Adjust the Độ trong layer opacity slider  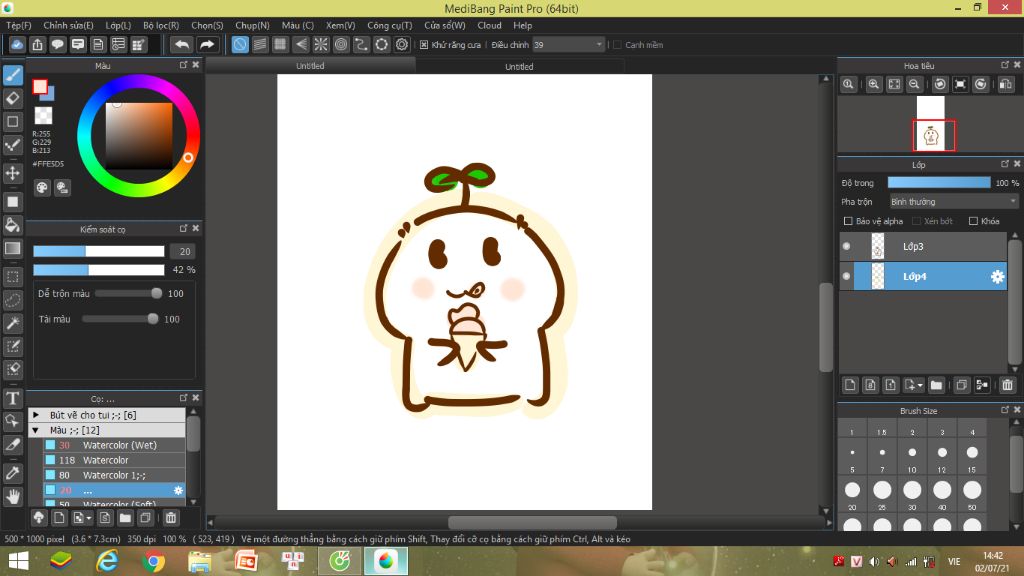point(938,183)
